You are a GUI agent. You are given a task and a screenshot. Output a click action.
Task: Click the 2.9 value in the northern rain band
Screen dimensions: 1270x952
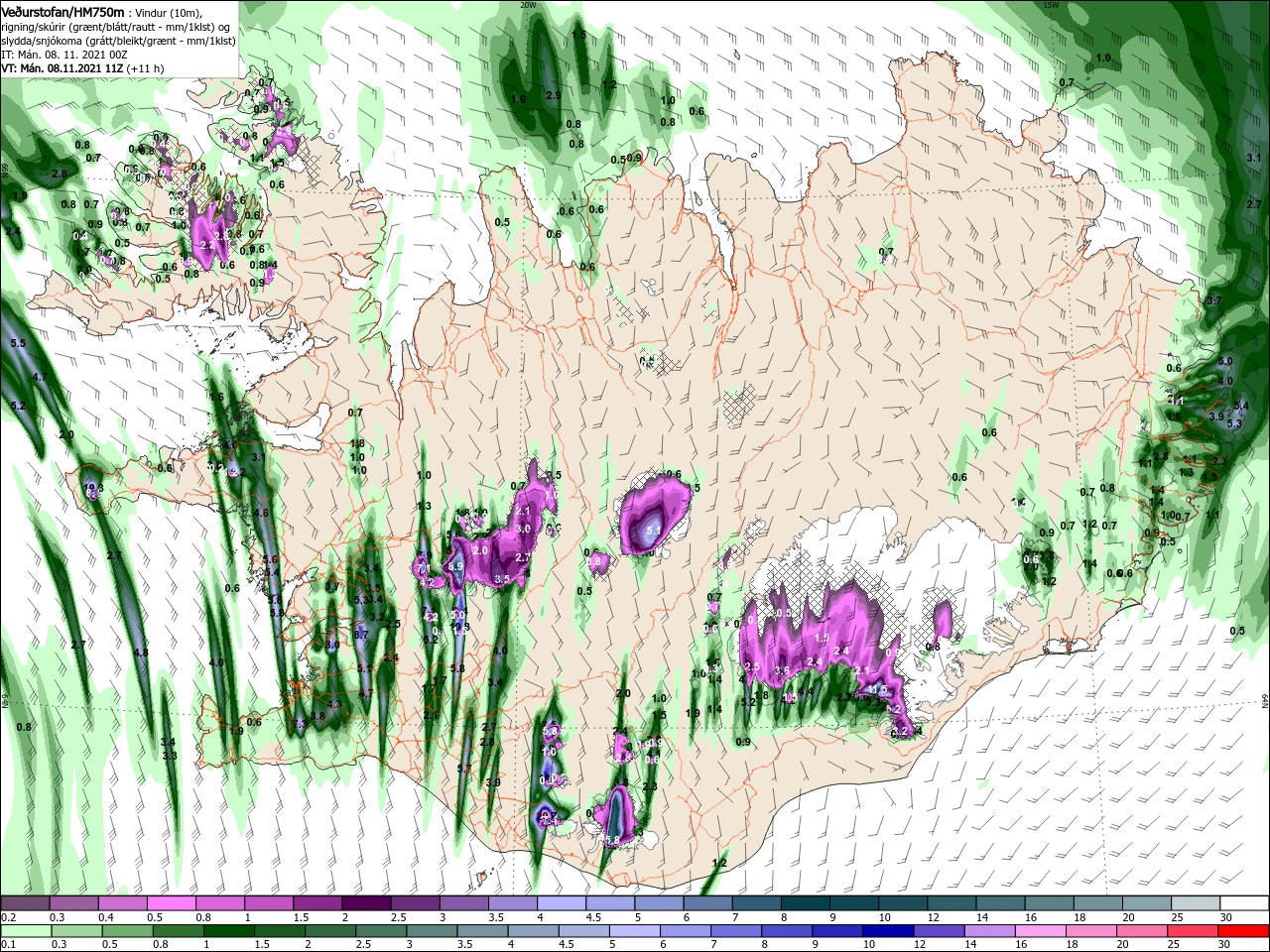(x=554, y=95)
